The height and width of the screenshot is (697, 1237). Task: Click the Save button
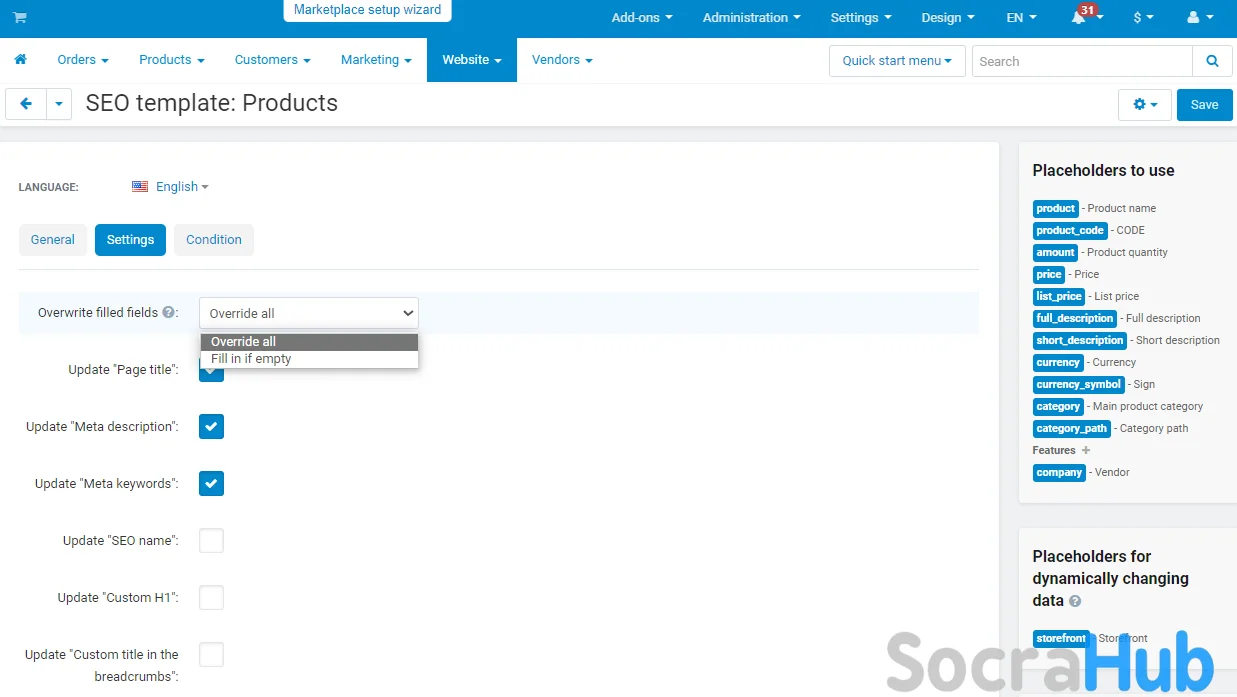[1204, 104]
